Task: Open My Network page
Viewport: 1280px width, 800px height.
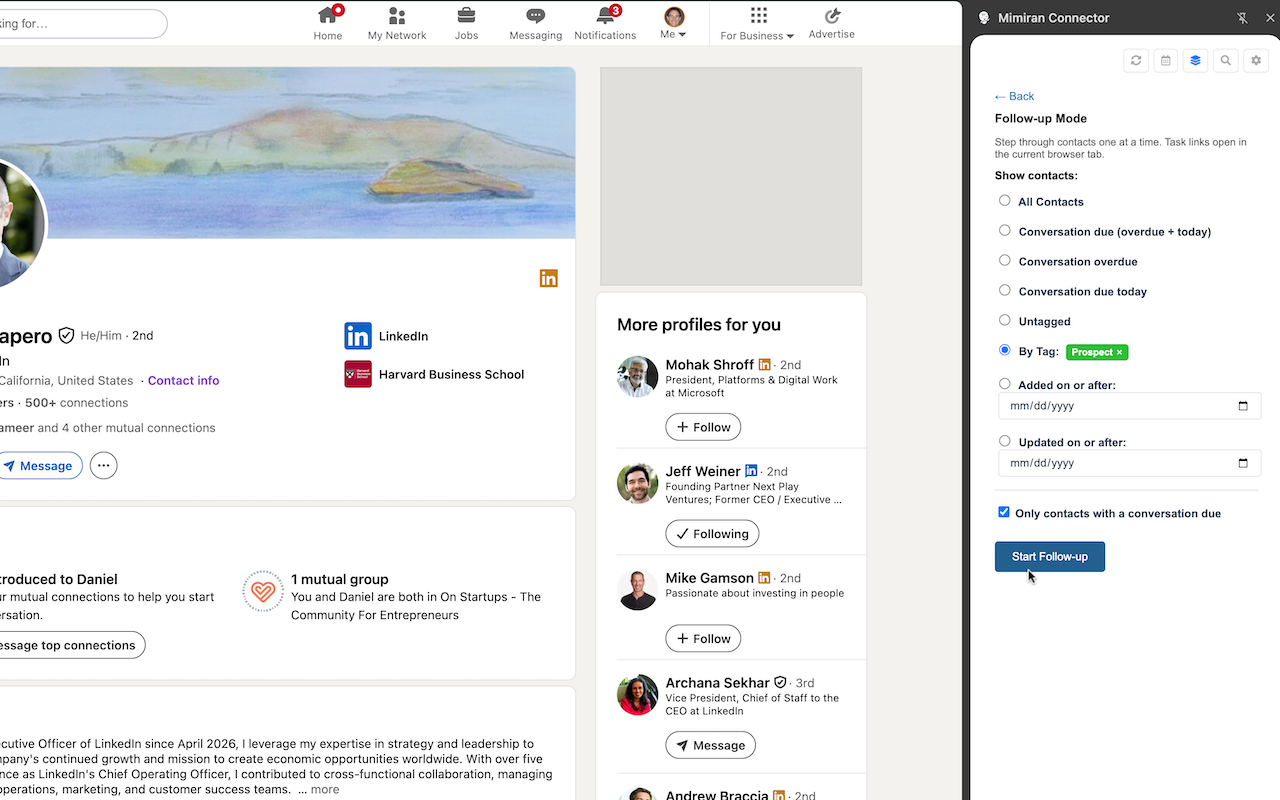Action: (x=397, y=24)
